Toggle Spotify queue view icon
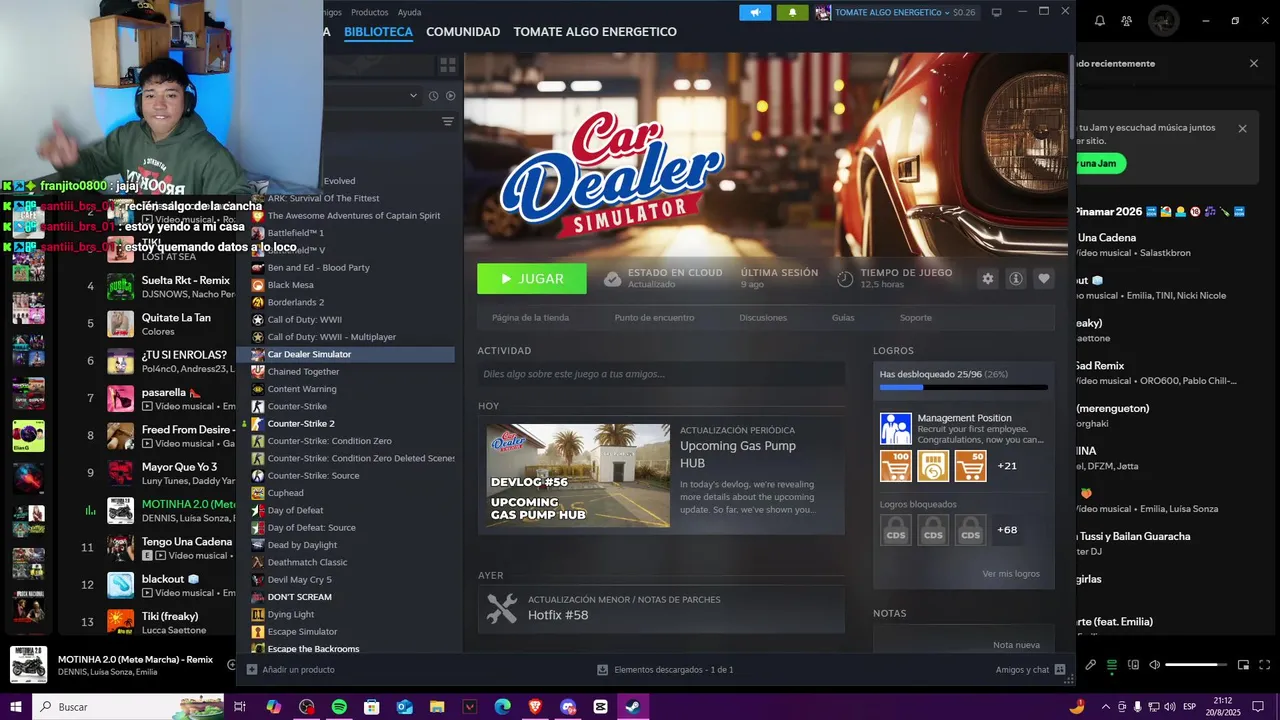 (1111, 665)
